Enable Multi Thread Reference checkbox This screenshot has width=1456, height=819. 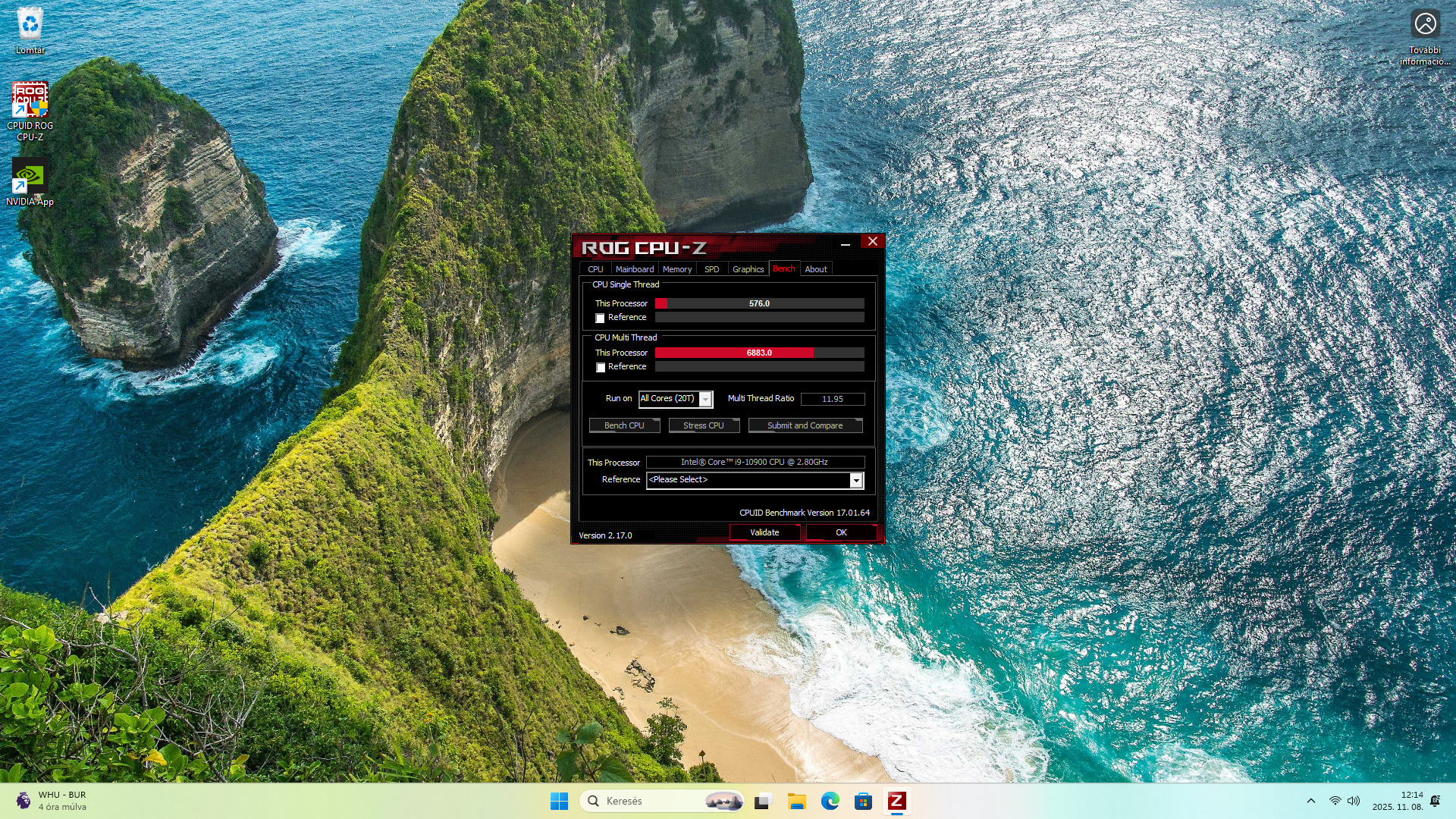[600, 368]
